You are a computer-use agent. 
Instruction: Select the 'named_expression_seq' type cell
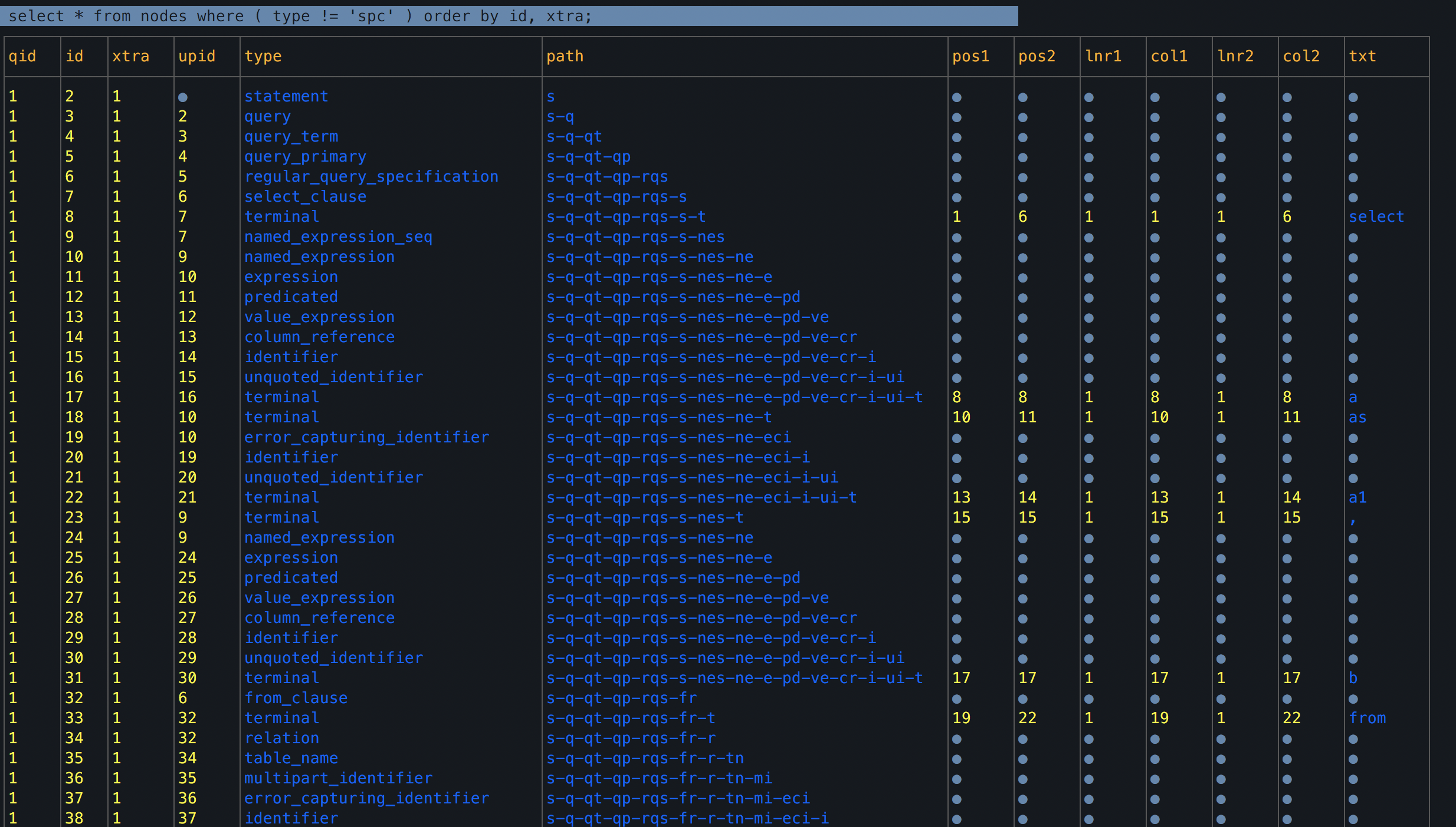pyautogui.click(x=338, y=237)
